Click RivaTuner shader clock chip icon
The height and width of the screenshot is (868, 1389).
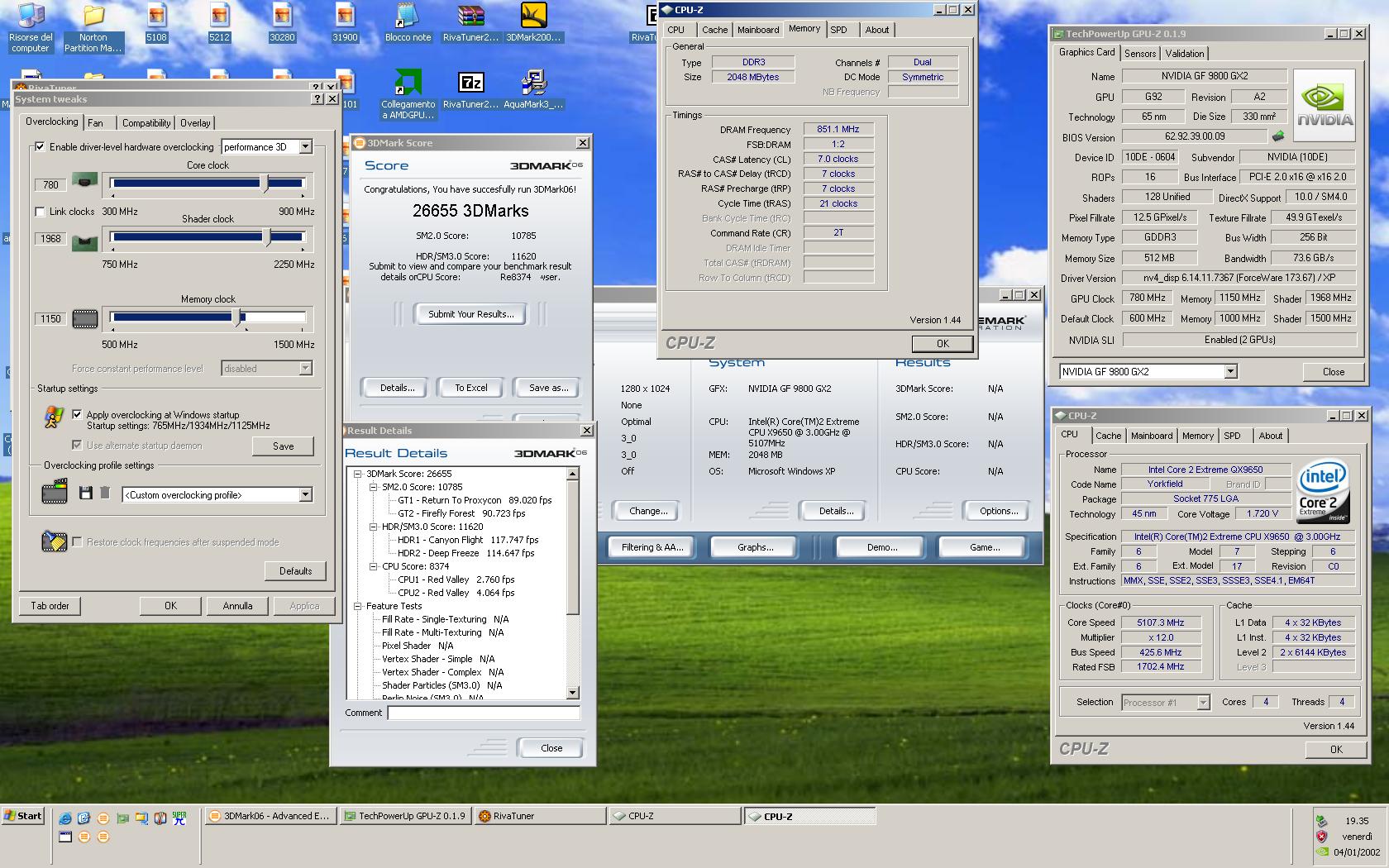click(84, 243)
